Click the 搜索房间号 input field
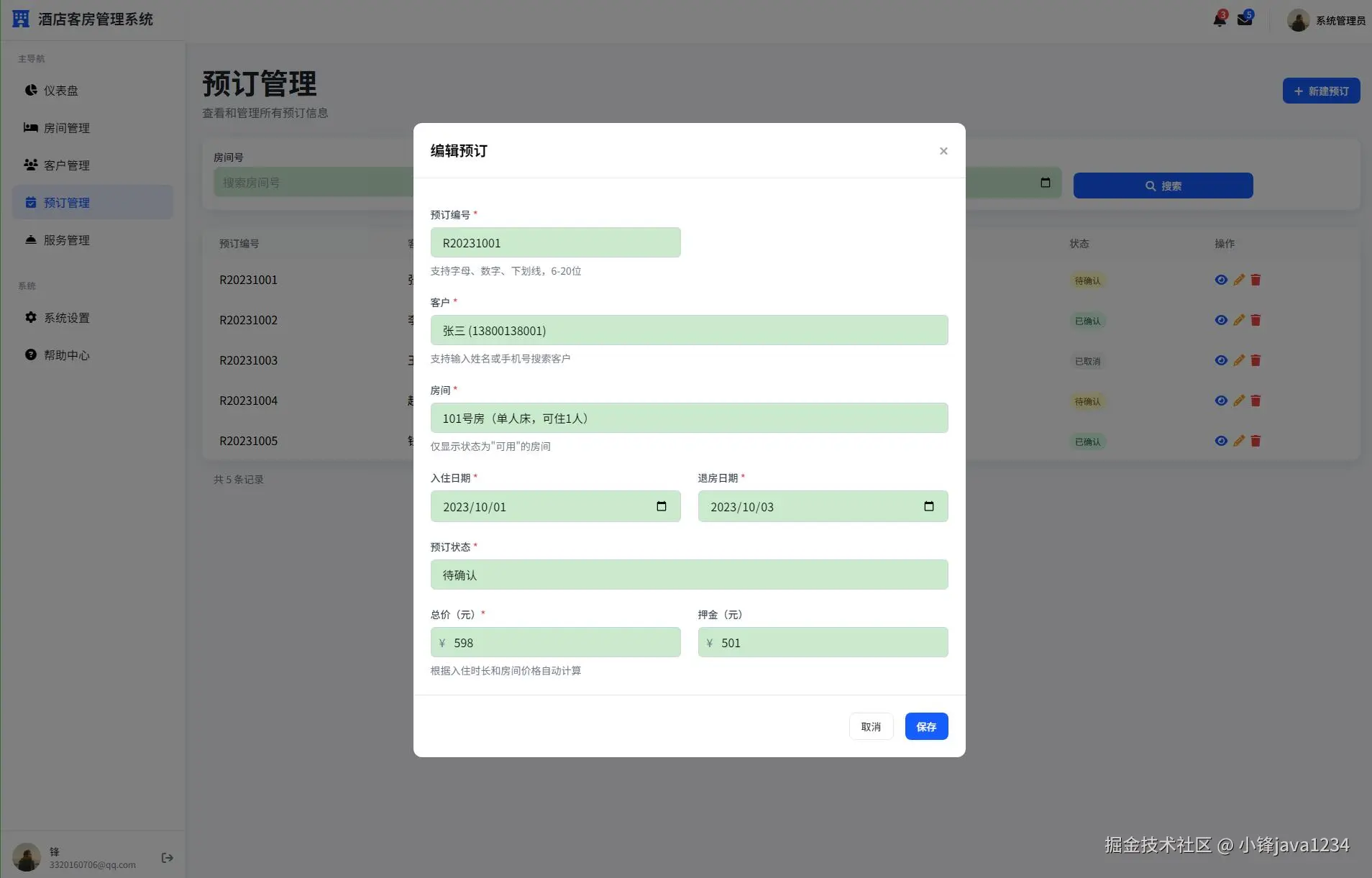 314,183
